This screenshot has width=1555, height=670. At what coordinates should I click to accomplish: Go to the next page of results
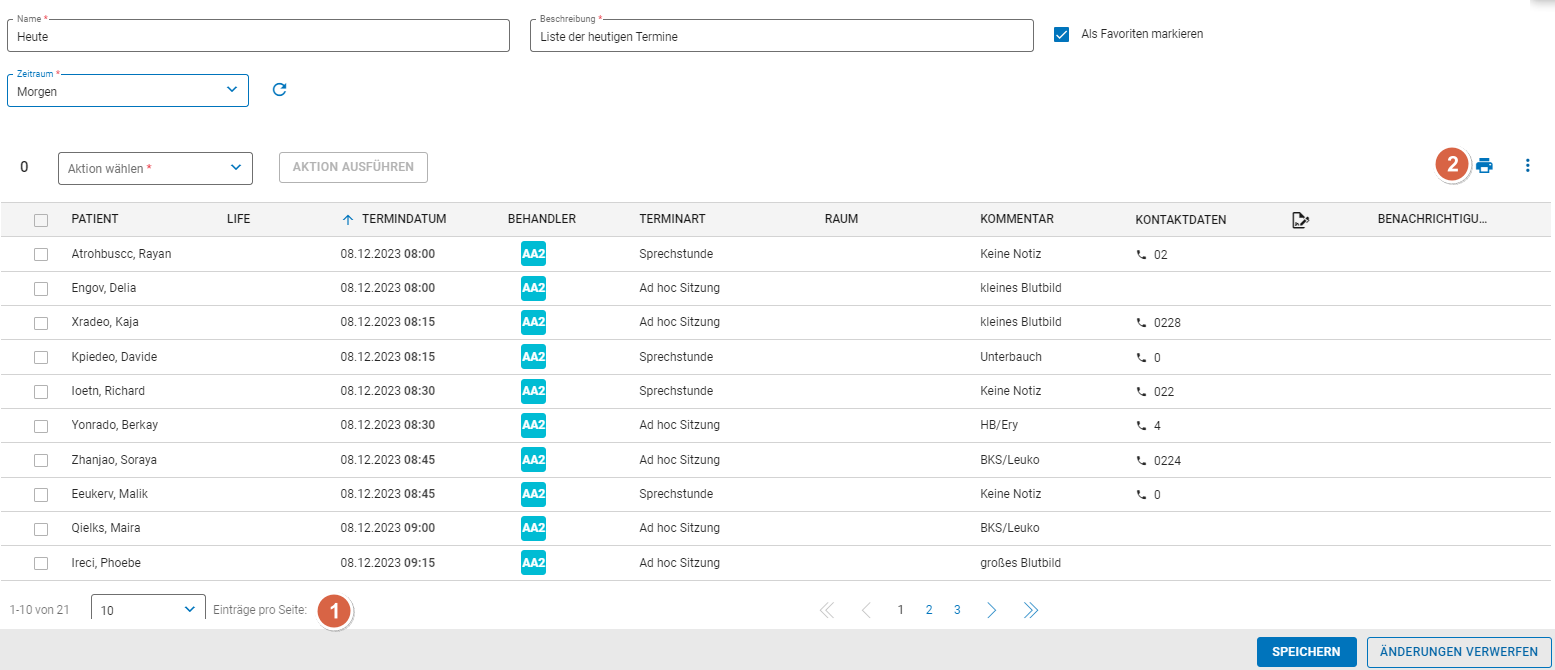[991, 610]
